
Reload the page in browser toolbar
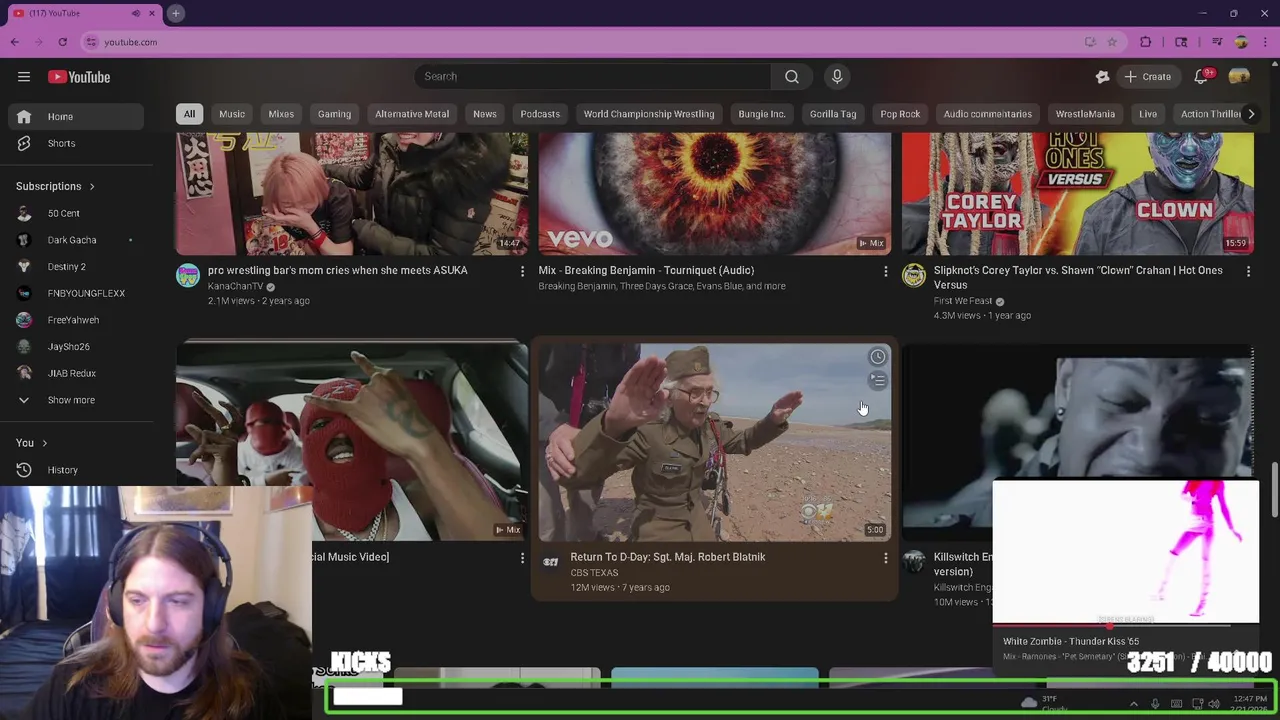coord(62,42)
